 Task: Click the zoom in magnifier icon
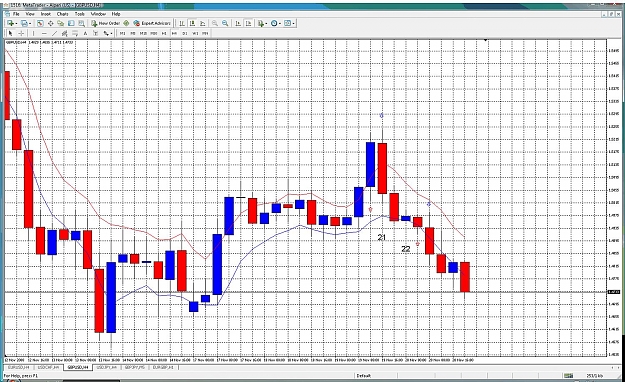coord(215,23)
